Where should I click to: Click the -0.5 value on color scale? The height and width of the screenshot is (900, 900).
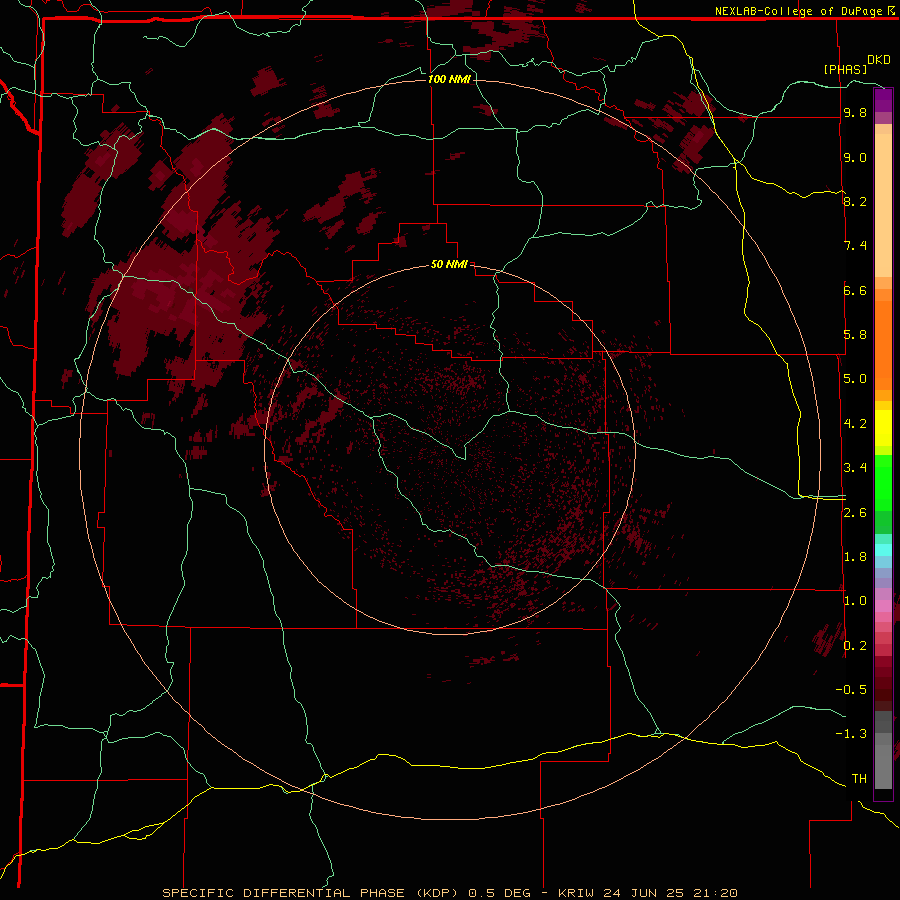click(x=851, y=690)
